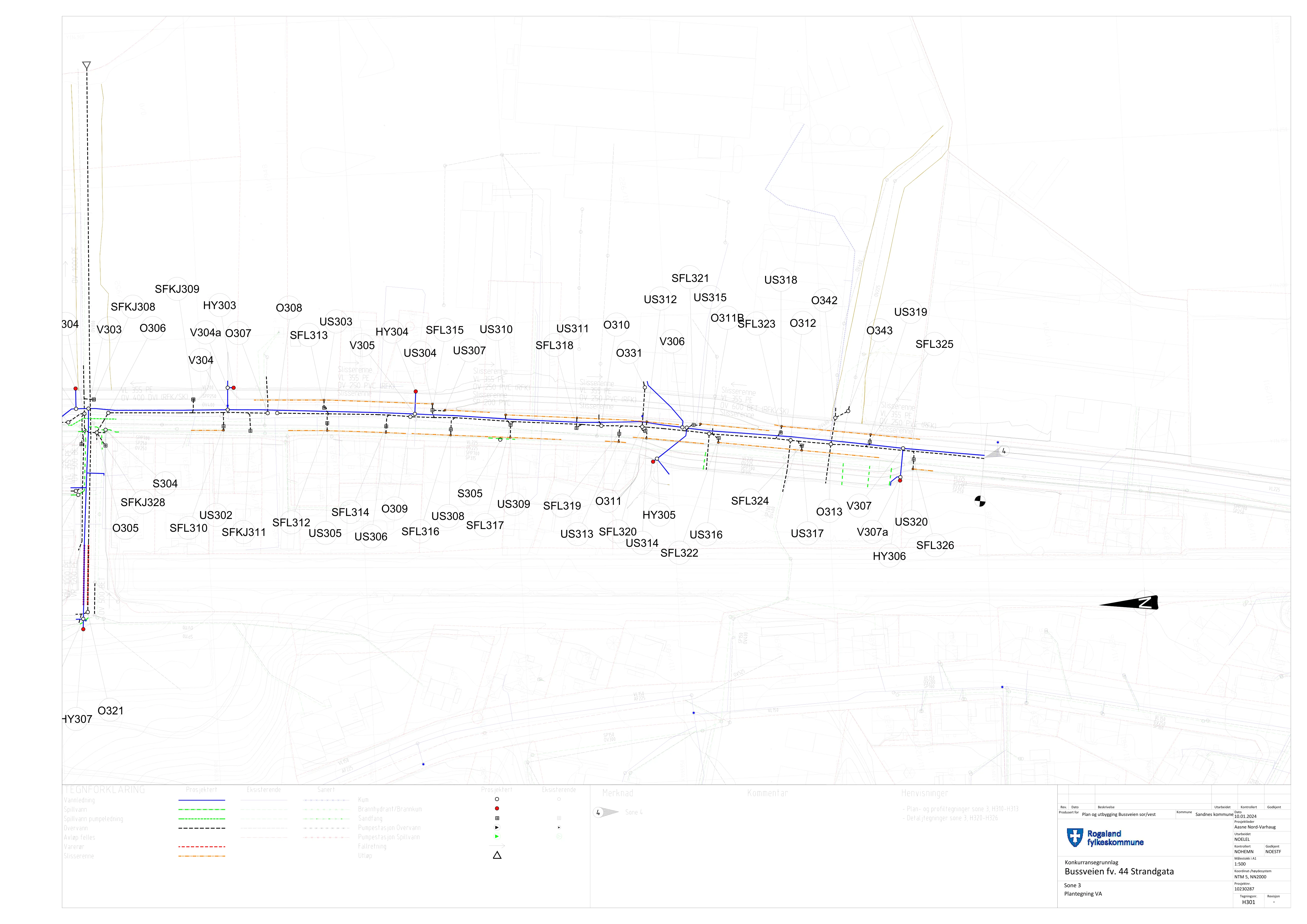Select the valve label V306
The image size is (1307, 924).
[672, 342]
